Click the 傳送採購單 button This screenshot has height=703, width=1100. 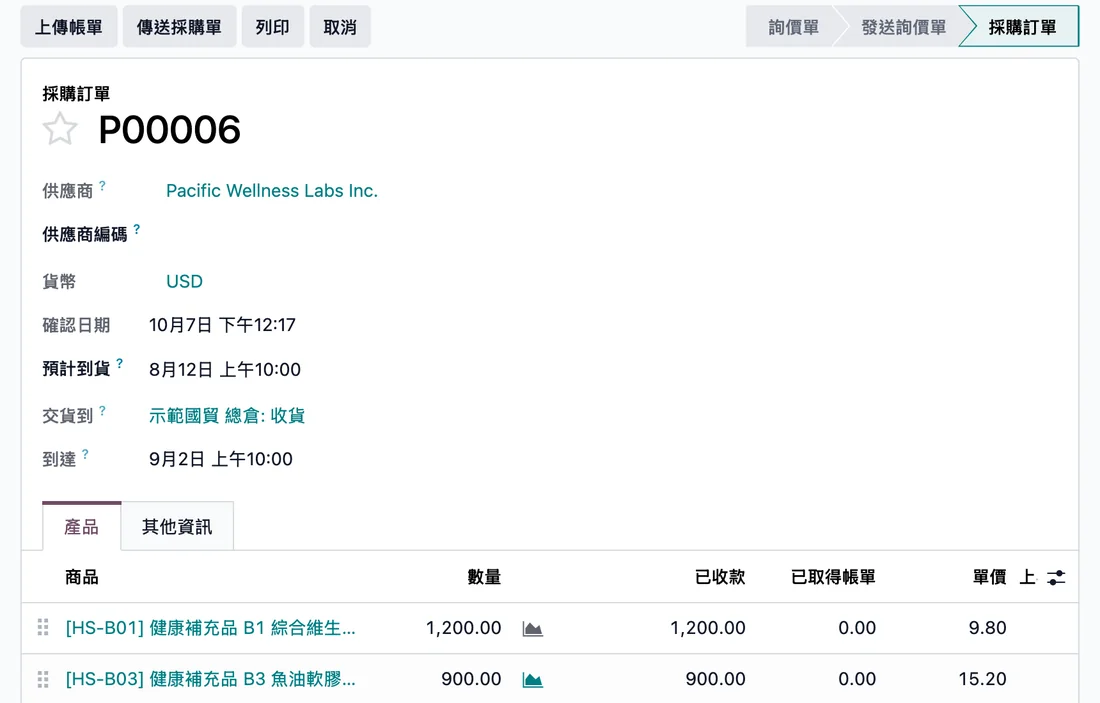point(179,27)
